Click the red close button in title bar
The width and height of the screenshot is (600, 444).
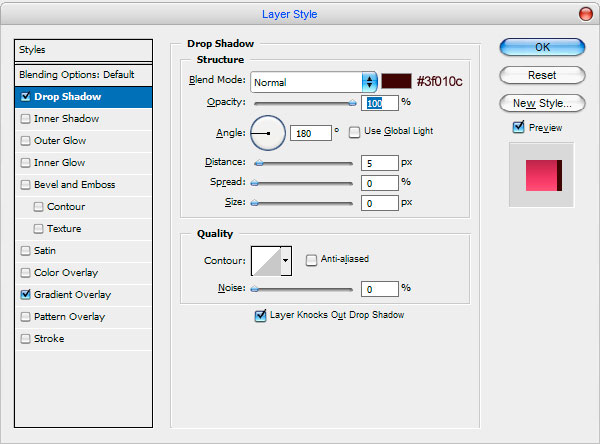tap(585, 14)
